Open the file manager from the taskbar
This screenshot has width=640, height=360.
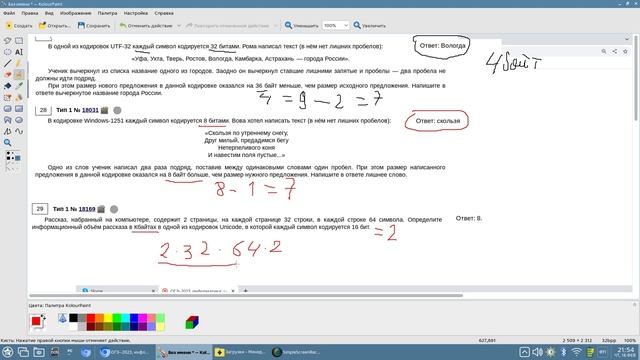pos(39,352)
